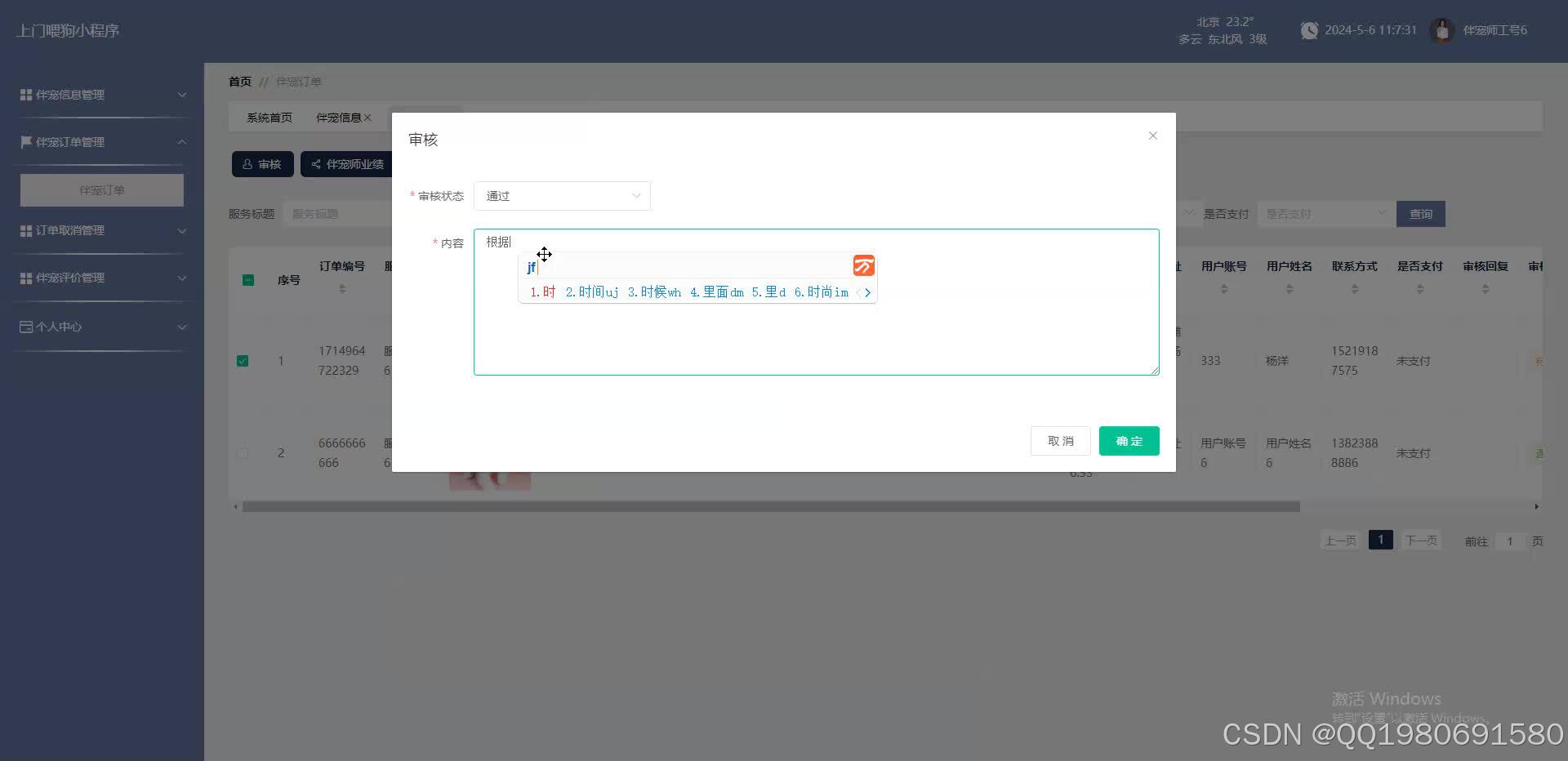
Task: Click the 取消 cancel button
Action: [x=1060, y=441]
